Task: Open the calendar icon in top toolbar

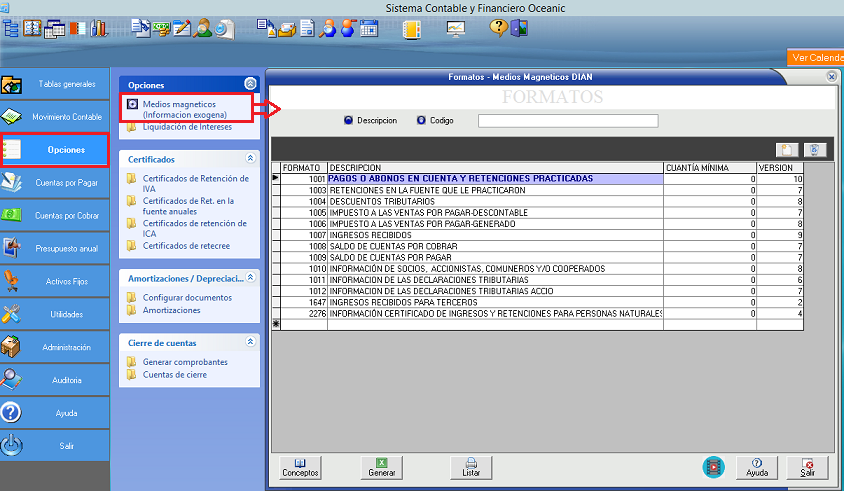Action: (x=369, y=28)
